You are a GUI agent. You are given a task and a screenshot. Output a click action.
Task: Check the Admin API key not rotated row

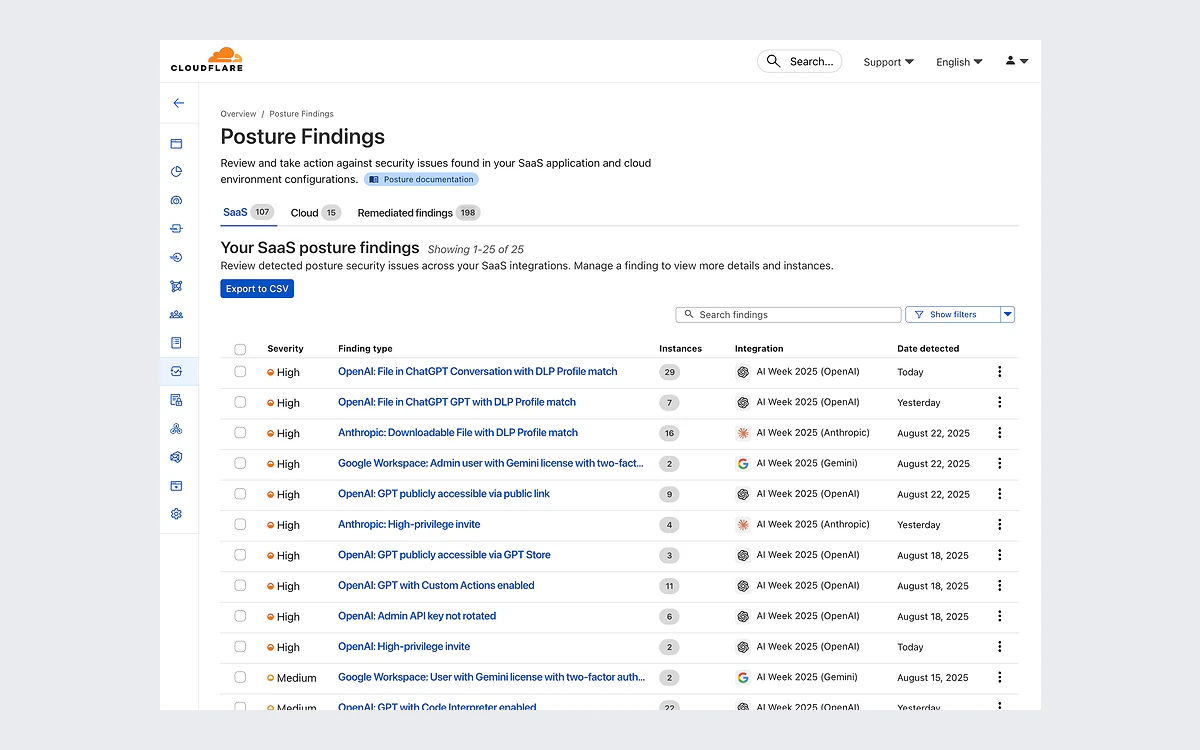coord(240,616)
